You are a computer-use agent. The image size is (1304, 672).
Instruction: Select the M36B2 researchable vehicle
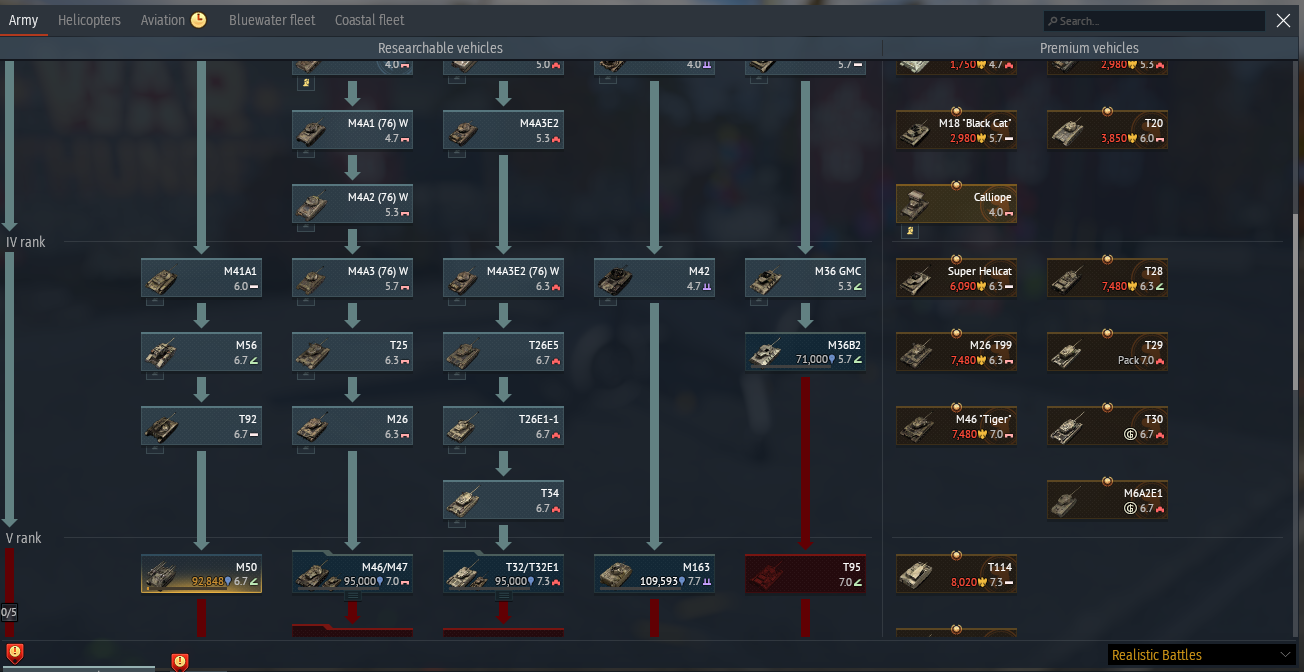(805, 352)
